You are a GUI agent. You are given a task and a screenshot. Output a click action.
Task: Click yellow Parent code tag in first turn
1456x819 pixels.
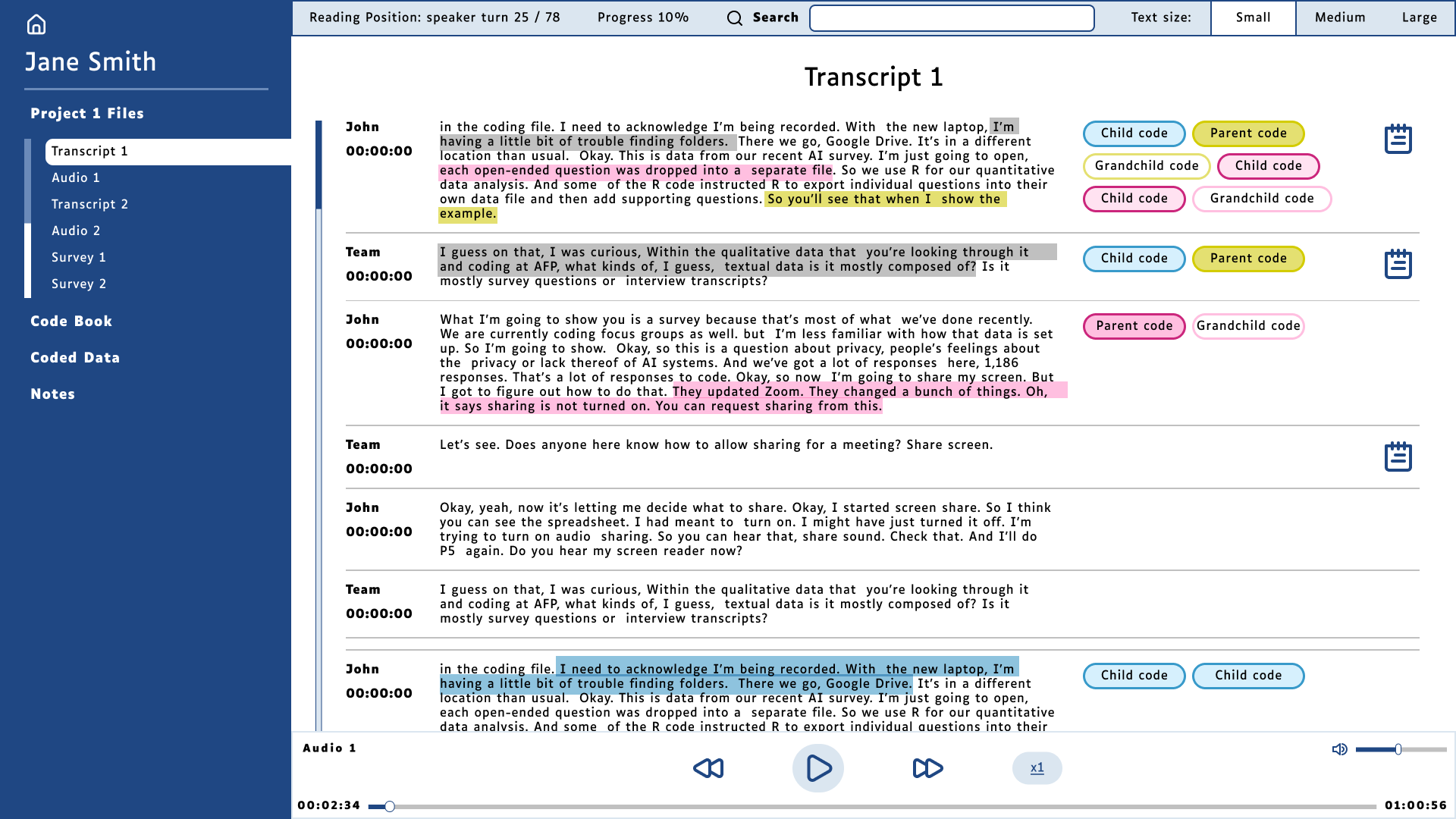1248,133
